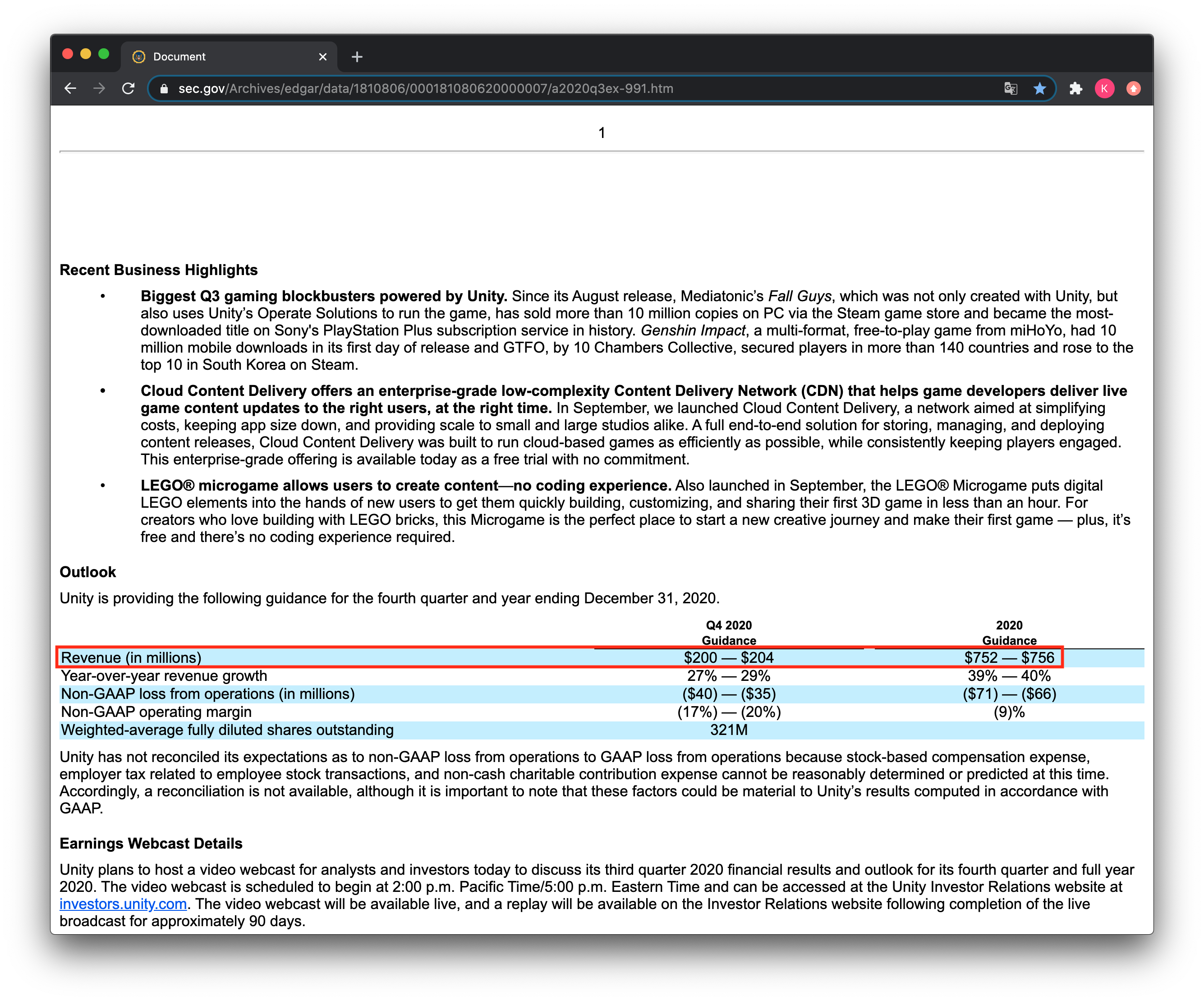Open the pink K profile avatar

pyautogui.click(x=1104, y=88)
